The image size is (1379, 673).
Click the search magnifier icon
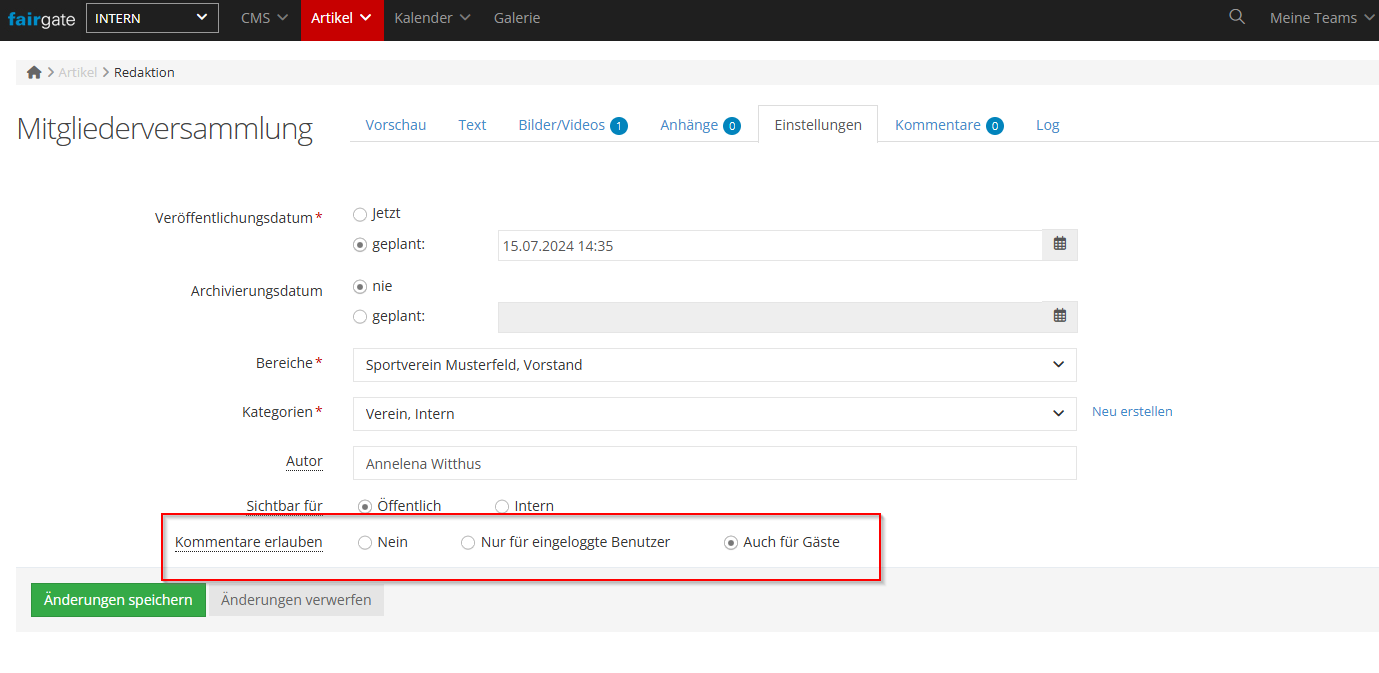1237,17
